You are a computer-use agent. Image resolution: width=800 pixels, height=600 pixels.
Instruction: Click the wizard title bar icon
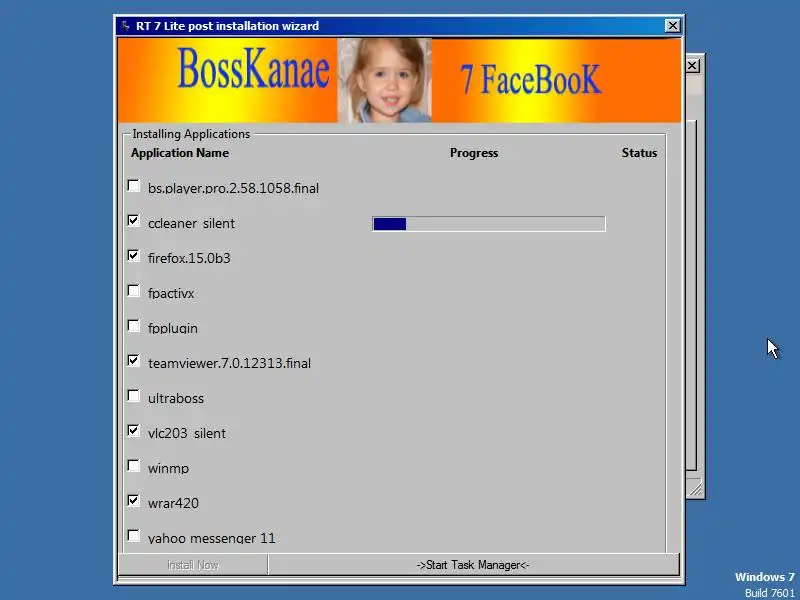tap(125, 26)
